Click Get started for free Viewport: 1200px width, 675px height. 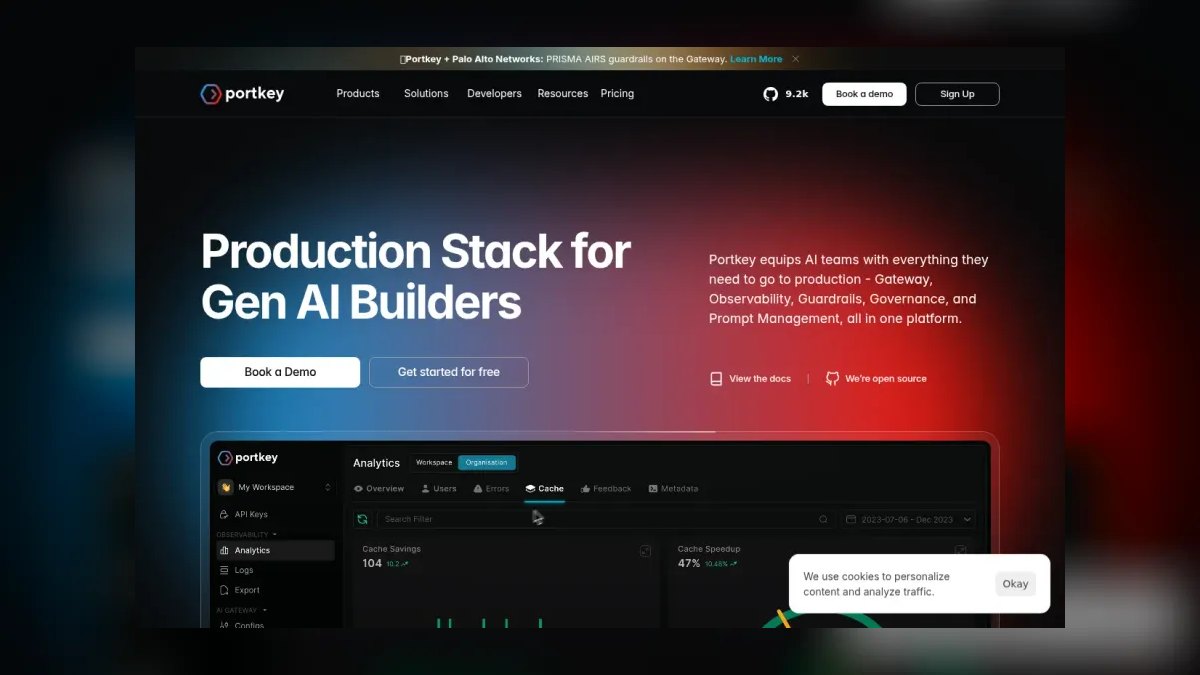pyautogui.click(x=449, y=372)
